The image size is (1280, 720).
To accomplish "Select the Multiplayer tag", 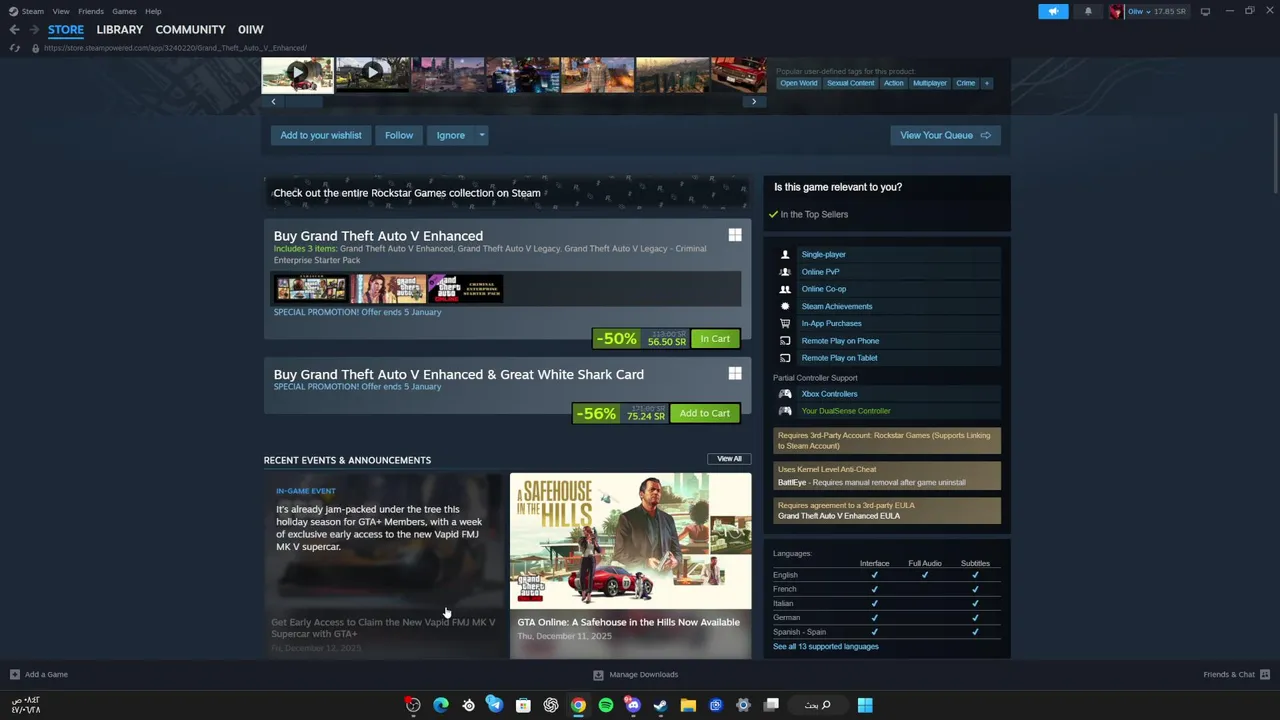I will point(929,83).
